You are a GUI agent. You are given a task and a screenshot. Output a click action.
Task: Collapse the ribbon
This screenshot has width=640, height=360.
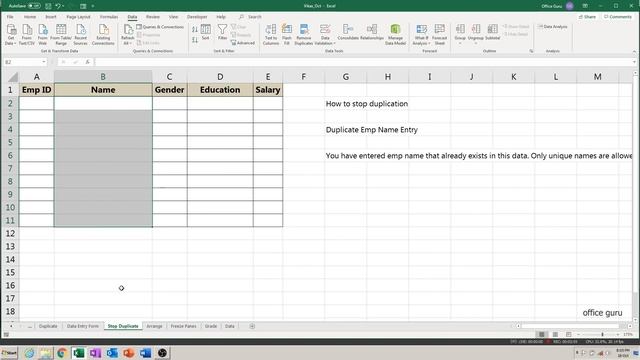[634, 52]
